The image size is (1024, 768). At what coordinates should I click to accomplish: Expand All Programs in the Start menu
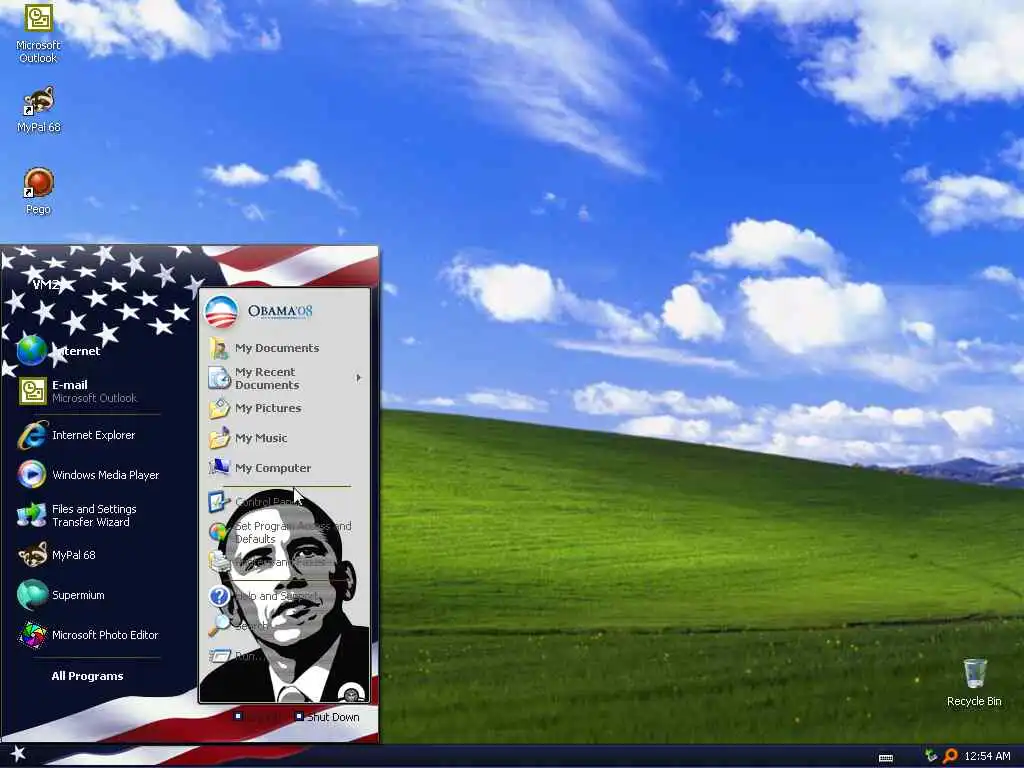click(x=88, y=676)
